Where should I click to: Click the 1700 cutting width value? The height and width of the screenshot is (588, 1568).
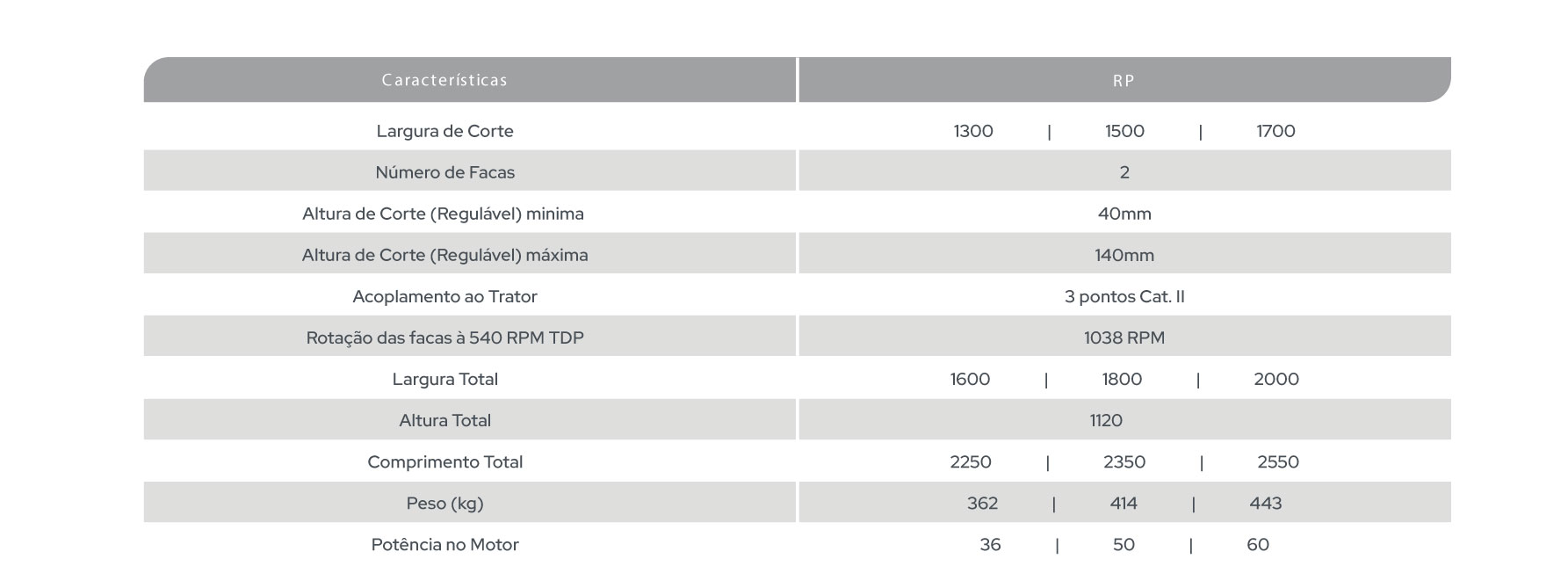pyautogui.click(x=1275, y=131)
